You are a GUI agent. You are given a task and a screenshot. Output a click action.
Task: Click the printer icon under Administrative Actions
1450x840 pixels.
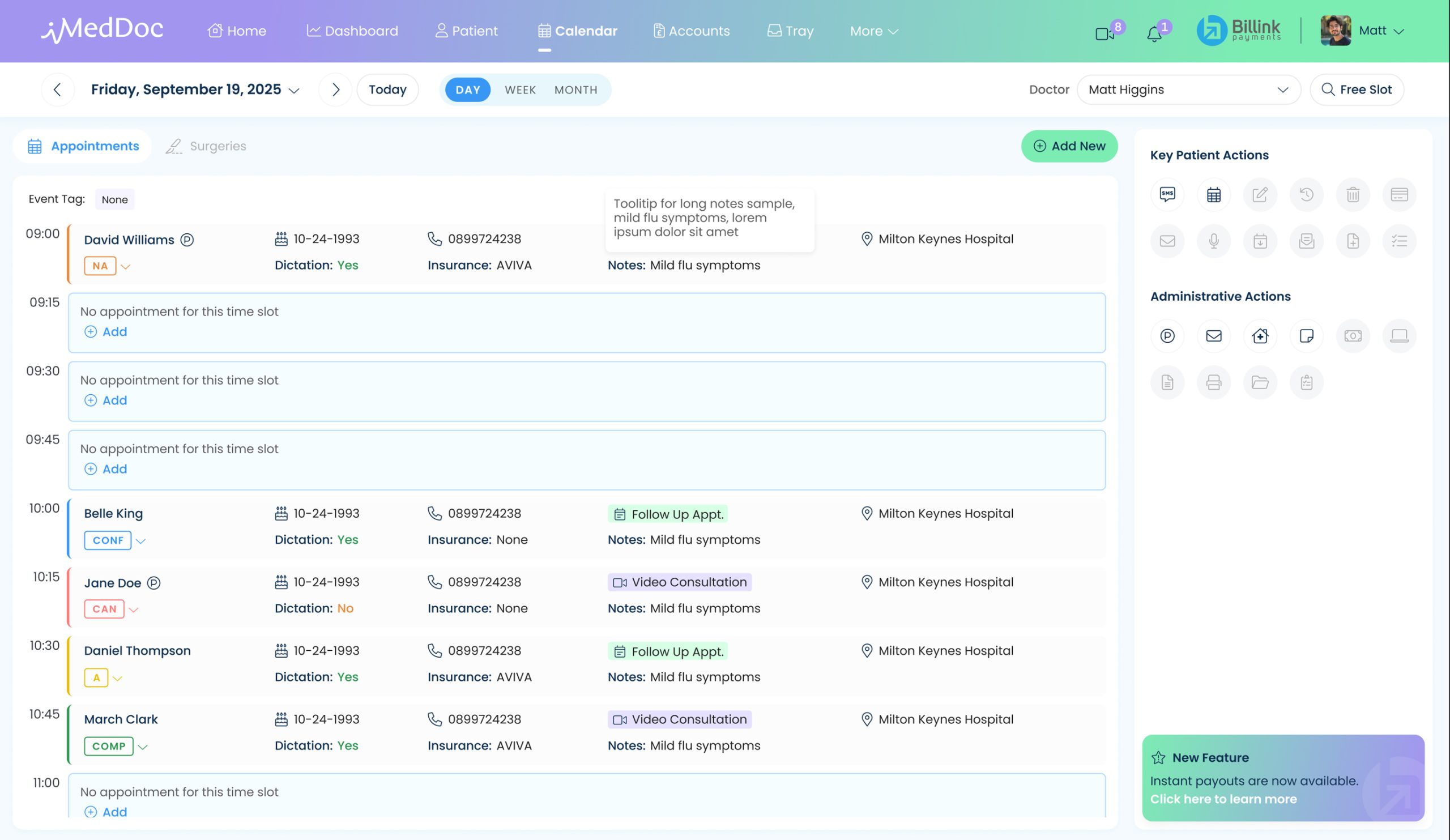click(1214, 382)
